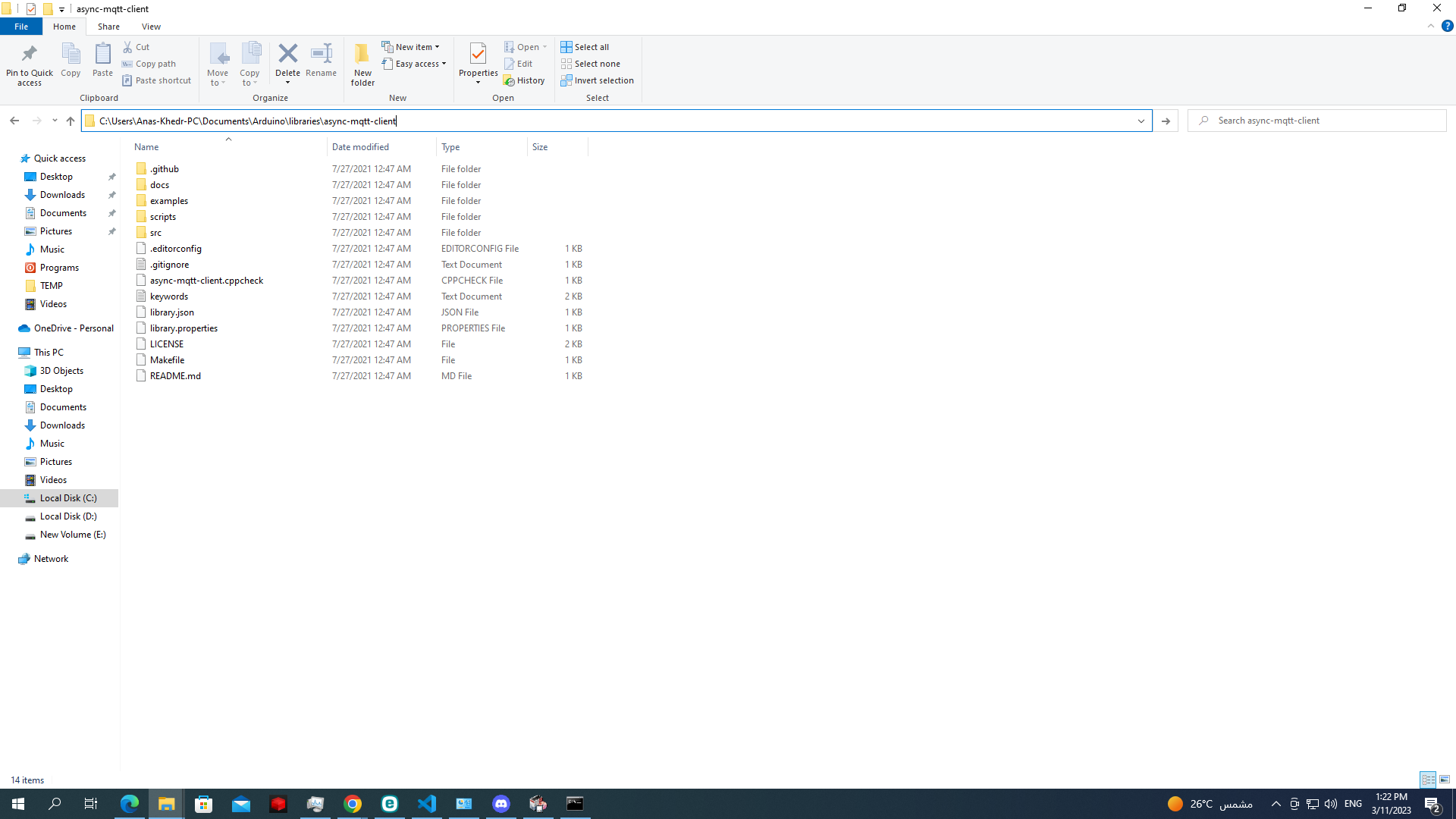Select New Volume (E:) in sidebar
1456x819 pixels.
click(x=73, y=535)
